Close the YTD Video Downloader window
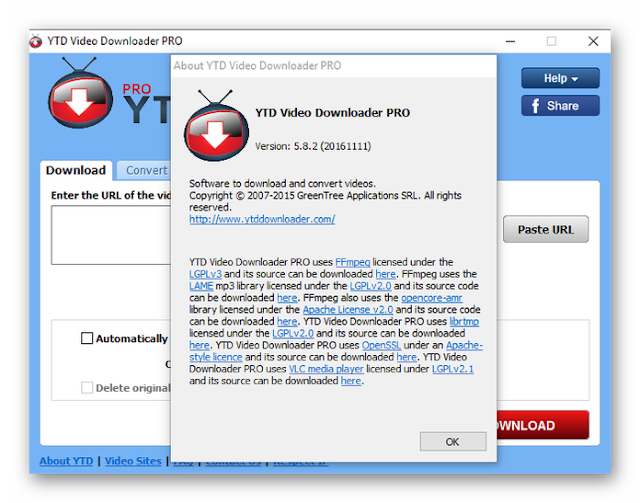This screenshot has width=640, height=503. [593, 41]
